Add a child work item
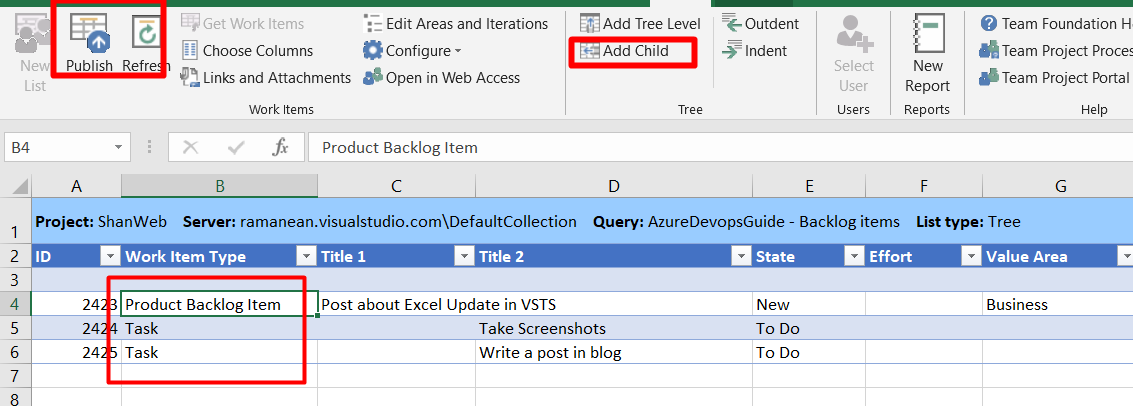 point(625,51)
